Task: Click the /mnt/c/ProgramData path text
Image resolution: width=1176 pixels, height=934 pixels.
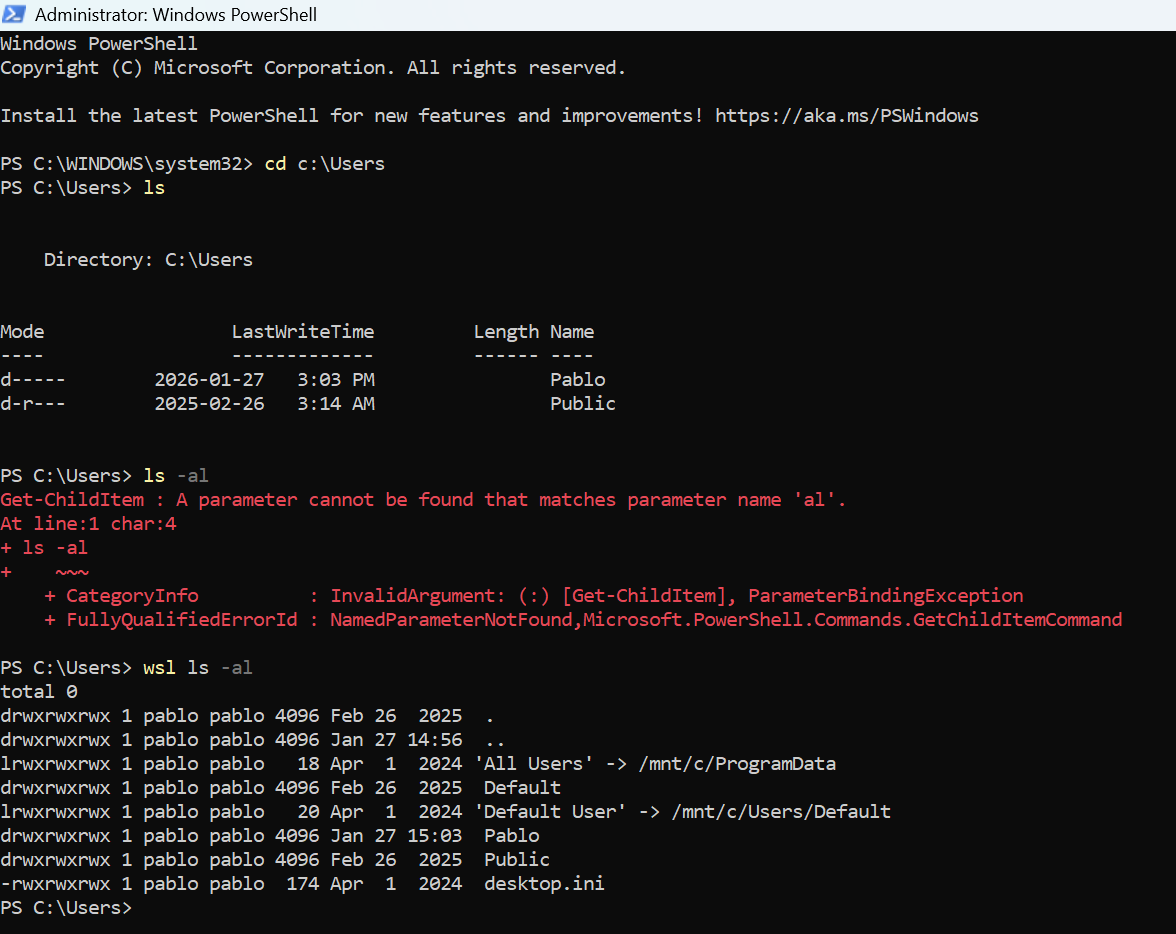Action: point(737,764)
